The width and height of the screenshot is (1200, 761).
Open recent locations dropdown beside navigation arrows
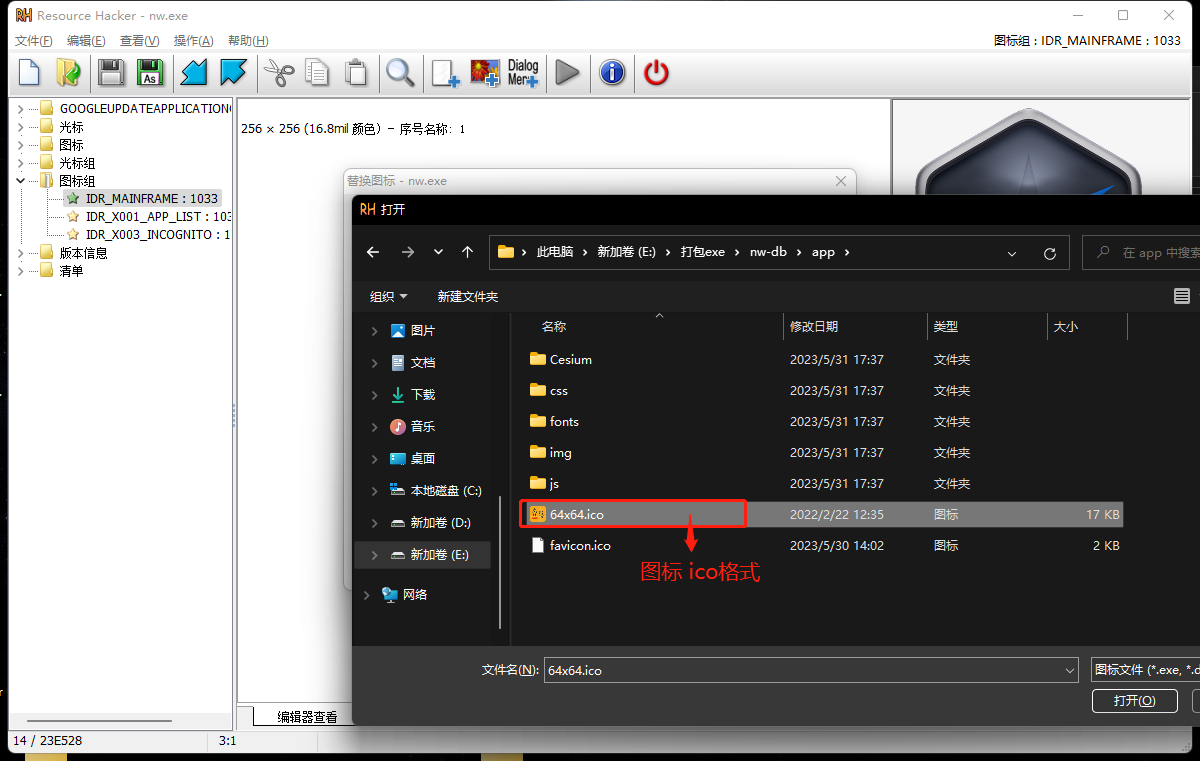(x=438, y=252)
